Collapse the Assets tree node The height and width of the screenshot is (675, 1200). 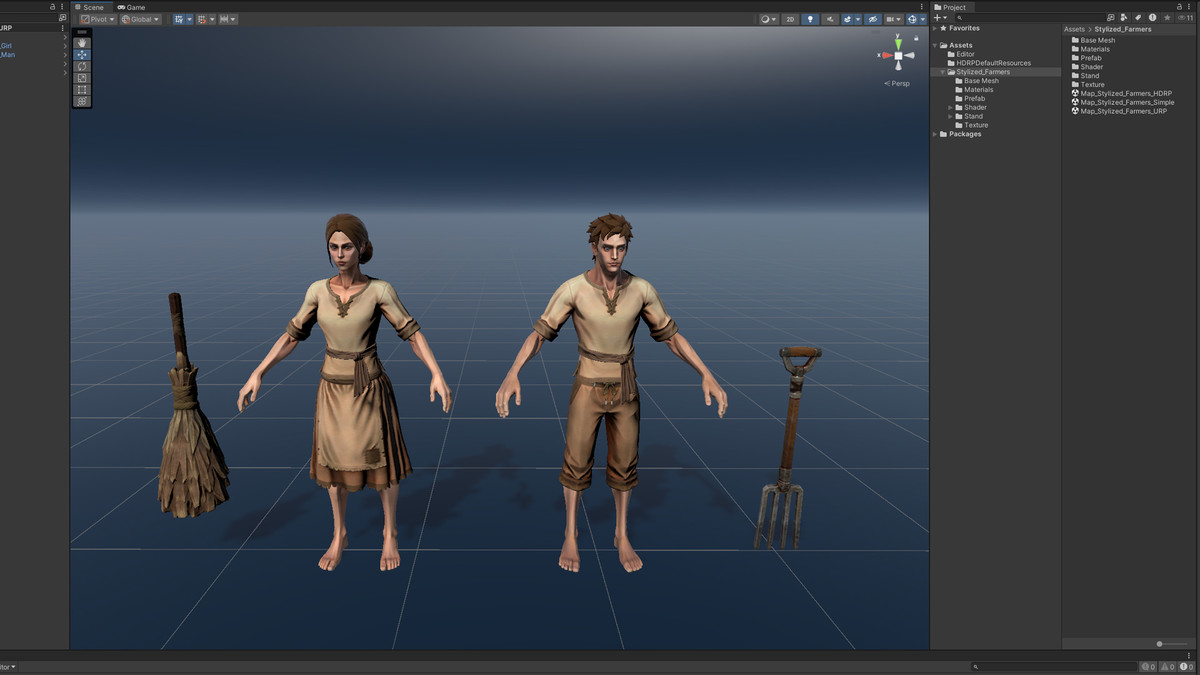[x=935, y=45]
